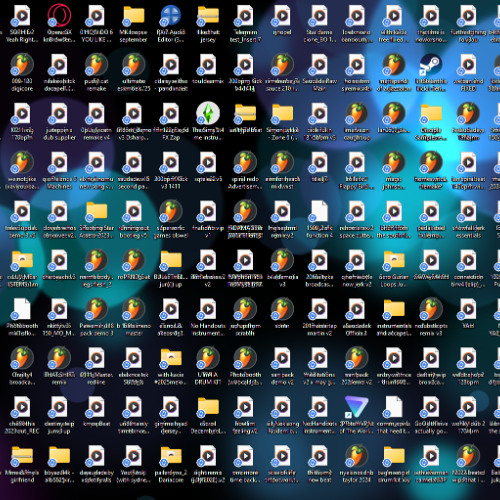Select the 'v3 1411' audio file

coord(171,162)
